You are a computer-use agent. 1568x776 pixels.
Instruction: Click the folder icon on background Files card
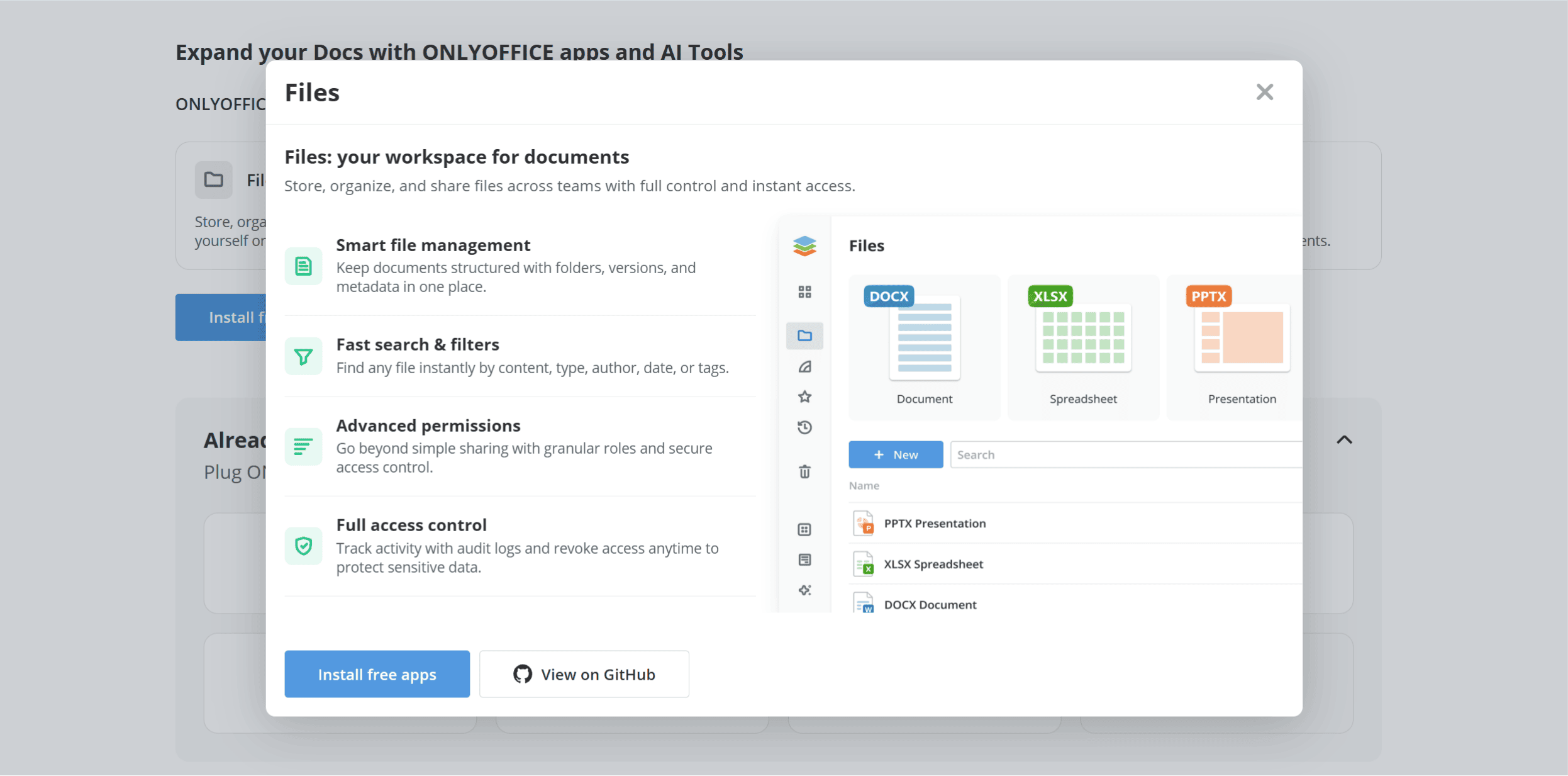[x=213, y=180]
